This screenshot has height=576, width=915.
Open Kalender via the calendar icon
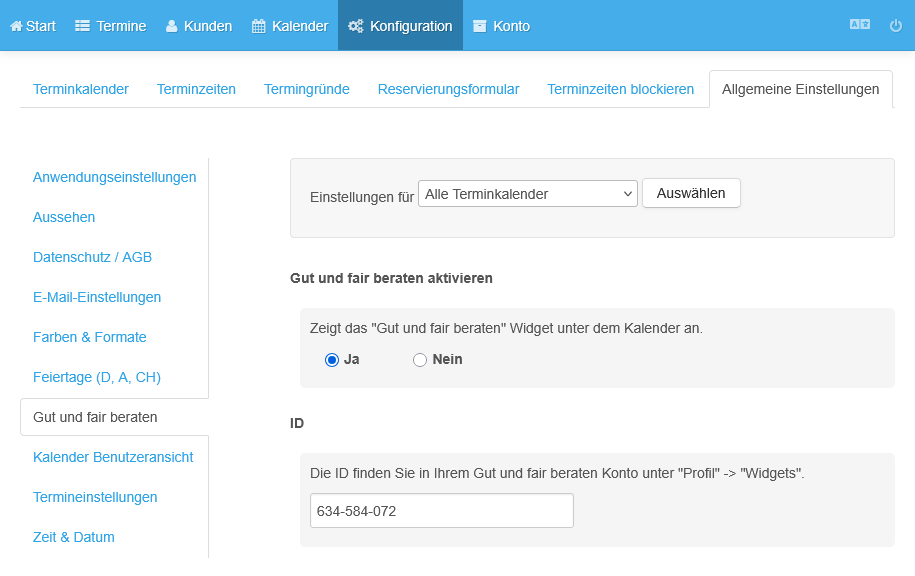[x=259, y=26]
